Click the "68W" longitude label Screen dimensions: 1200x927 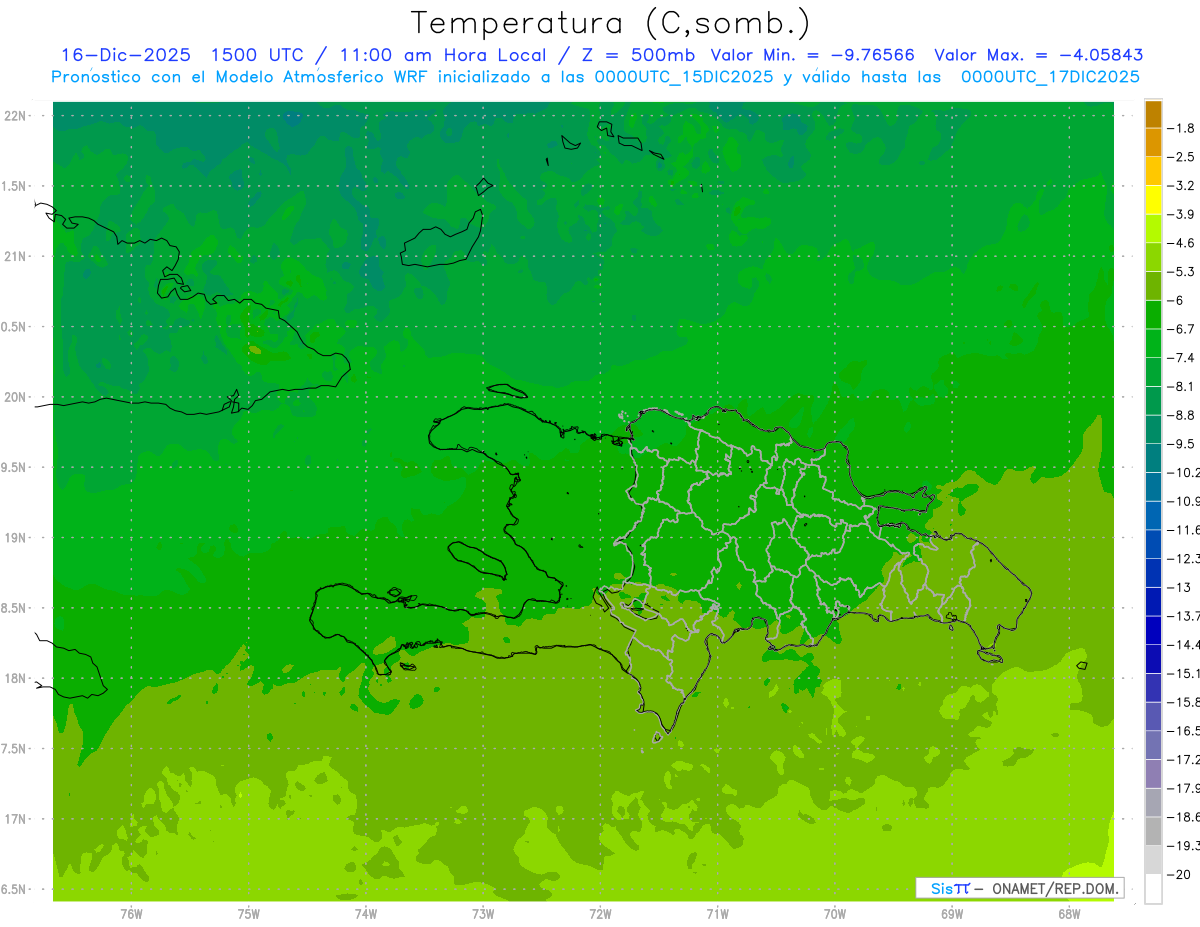[x=1069, y=913]
